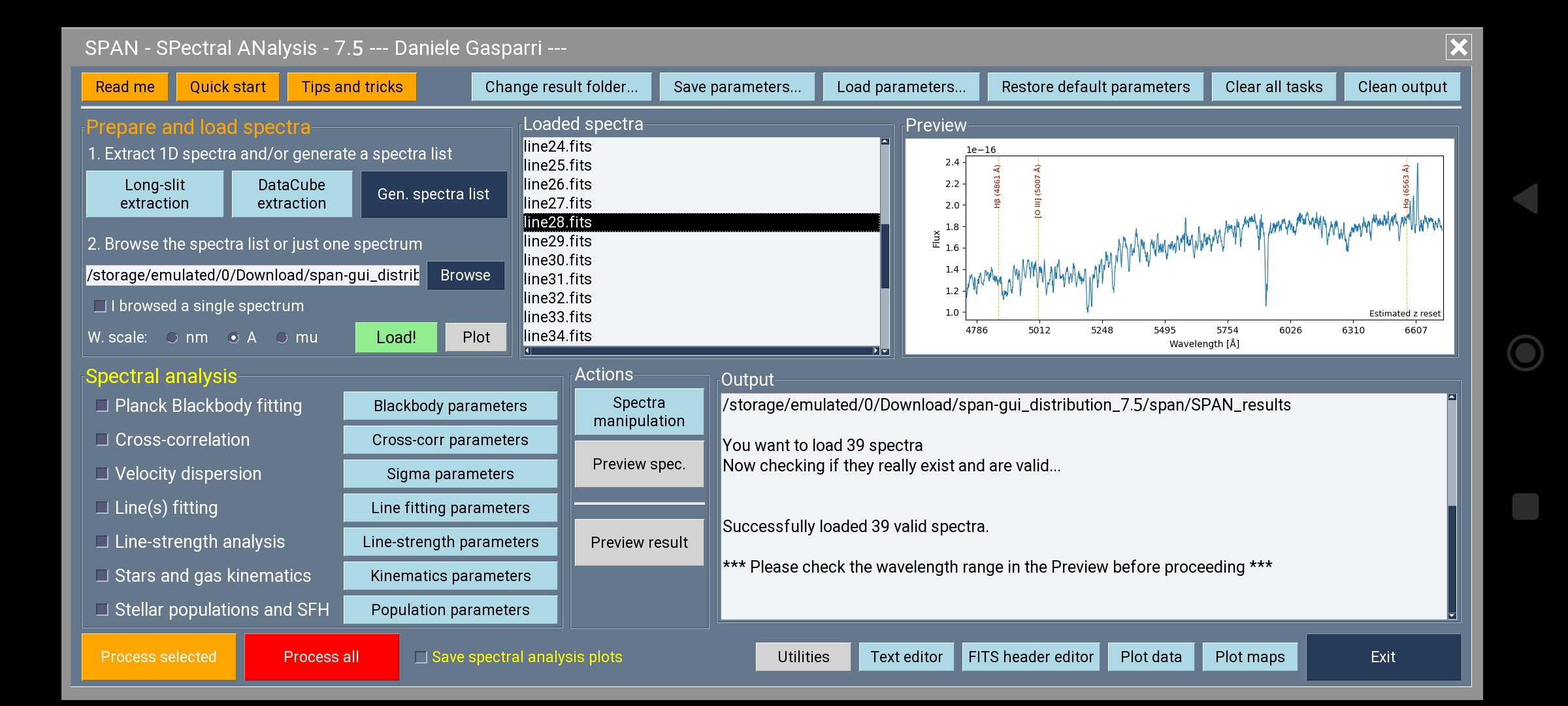Select line34.fits in loaded spectra

[701, 336]
